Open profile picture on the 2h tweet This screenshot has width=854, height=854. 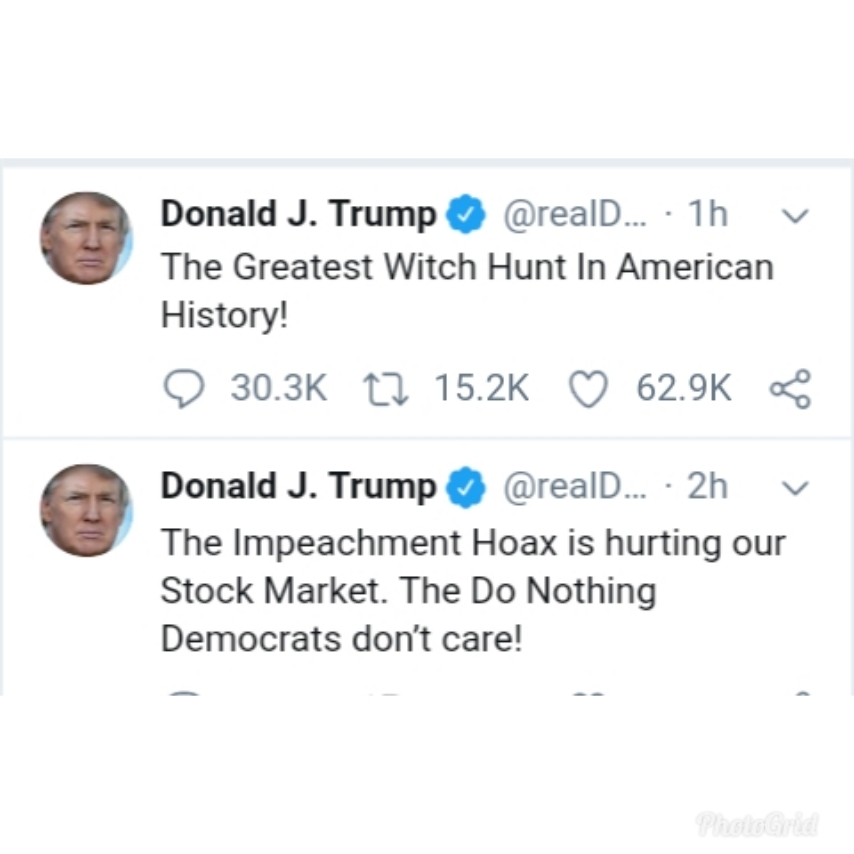coord(87,510)
